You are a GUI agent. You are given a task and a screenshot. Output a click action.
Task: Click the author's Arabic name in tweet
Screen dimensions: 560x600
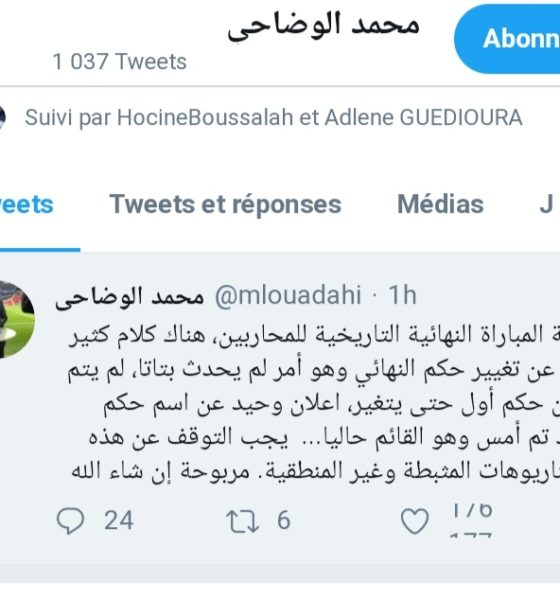(129, 297)
